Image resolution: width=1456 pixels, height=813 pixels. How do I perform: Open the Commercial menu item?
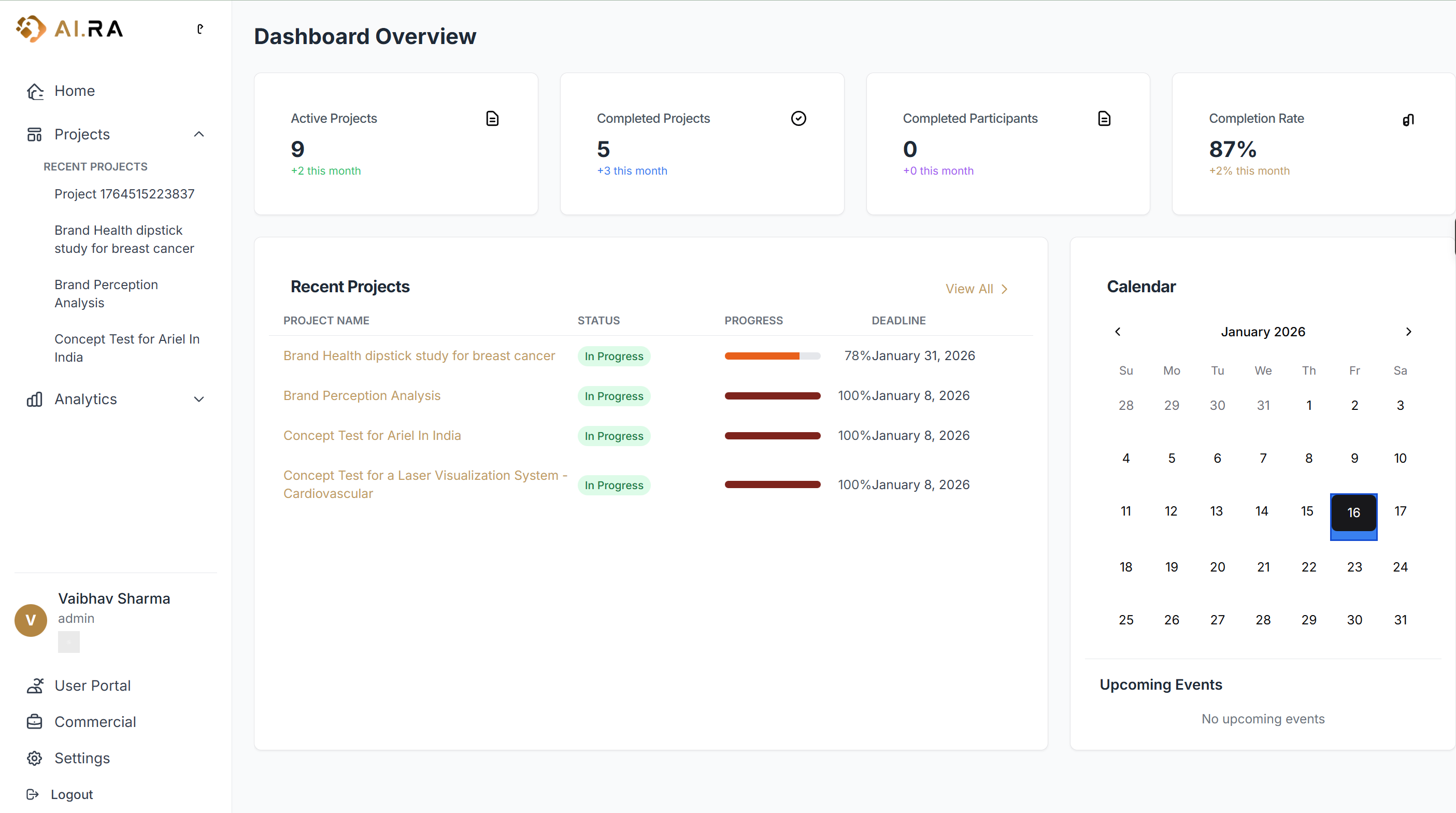click(95, 722)
